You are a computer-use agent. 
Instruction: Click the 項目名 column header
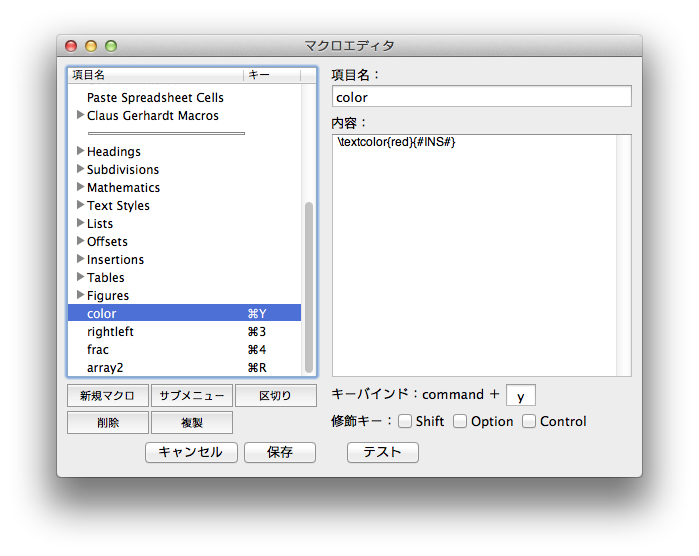coord(156,75)
